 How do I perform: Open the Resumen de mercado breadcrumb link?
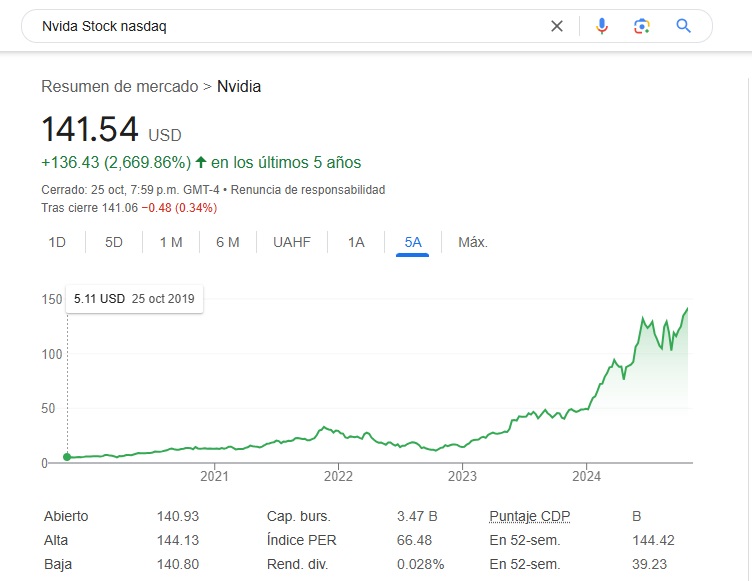120,86
